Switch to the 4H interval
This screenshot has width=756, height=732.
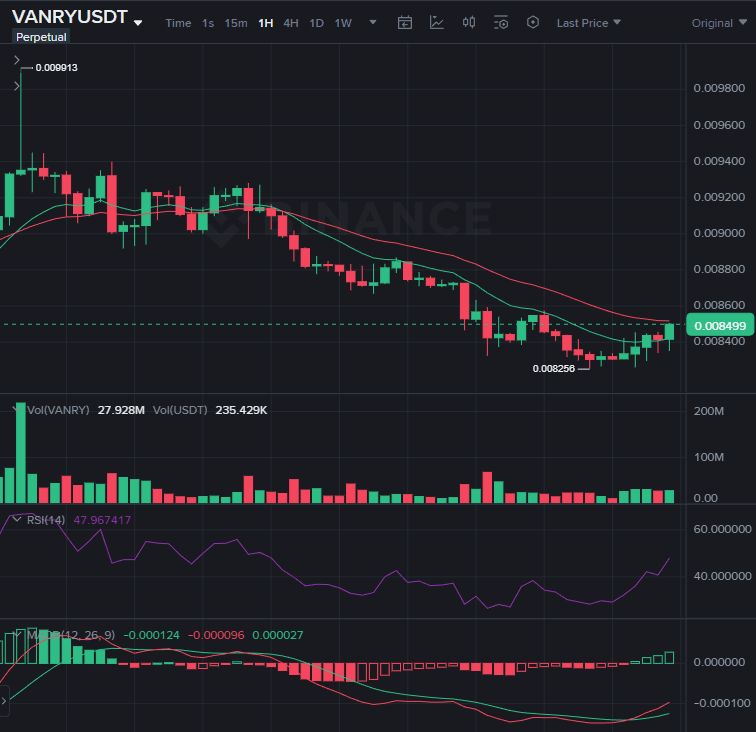point(291,23)
